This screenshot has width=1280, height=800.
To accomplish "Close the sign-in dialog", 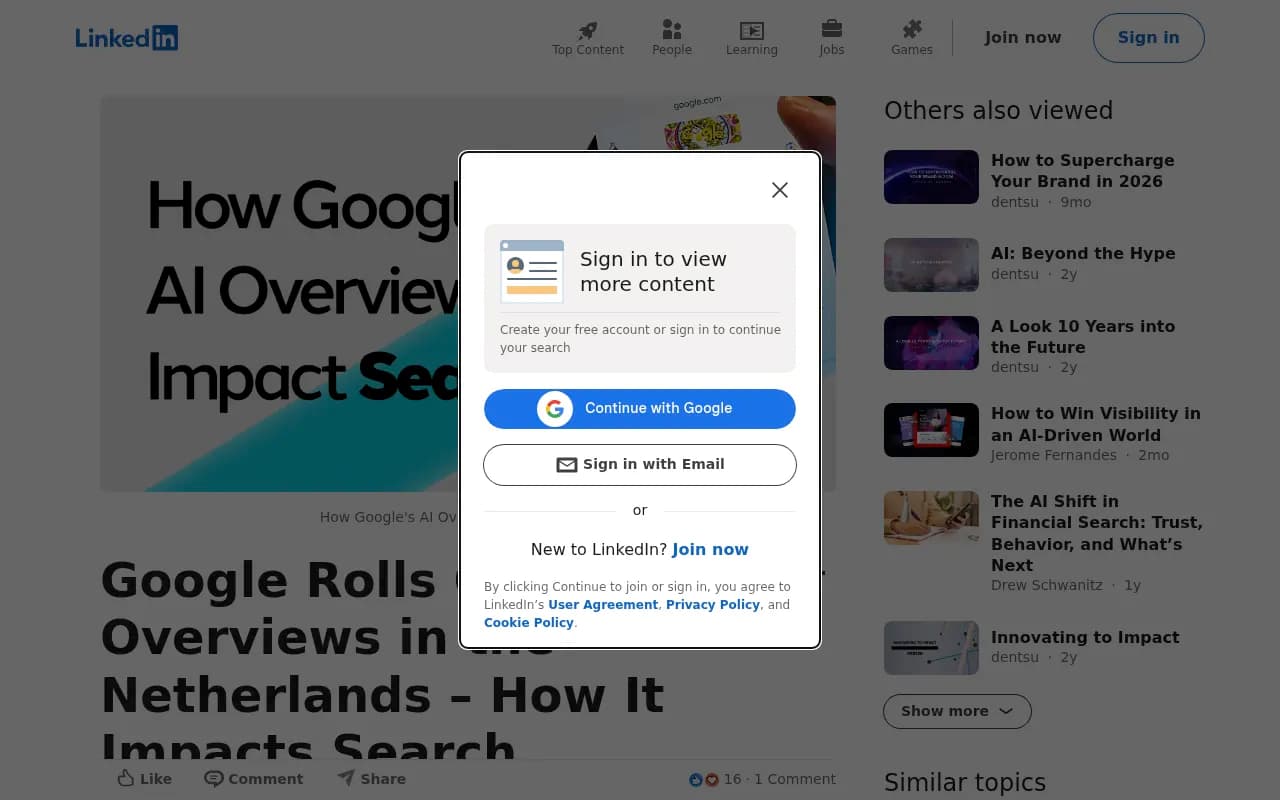I will coord(780,190).
